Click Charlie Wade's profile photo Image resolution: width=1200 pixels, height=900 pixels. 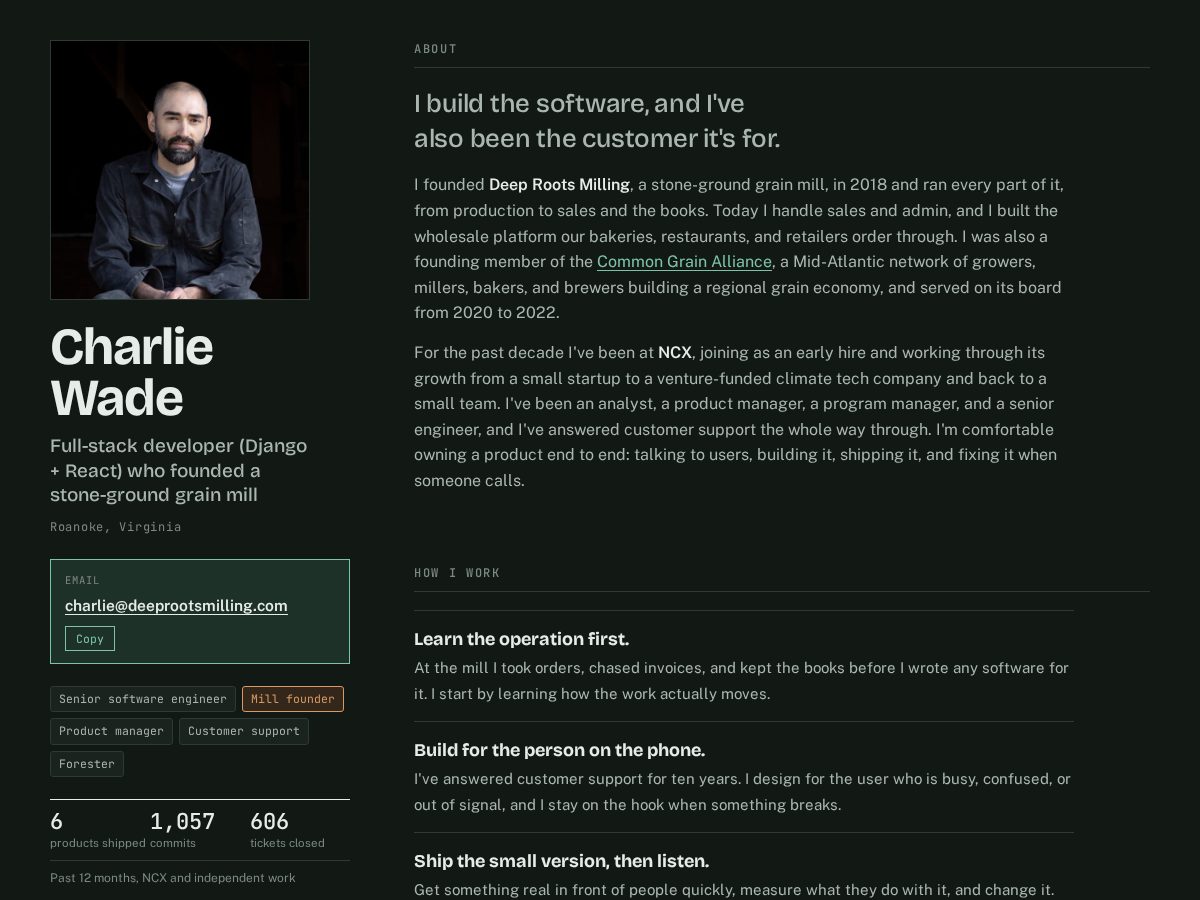point(180,170)
